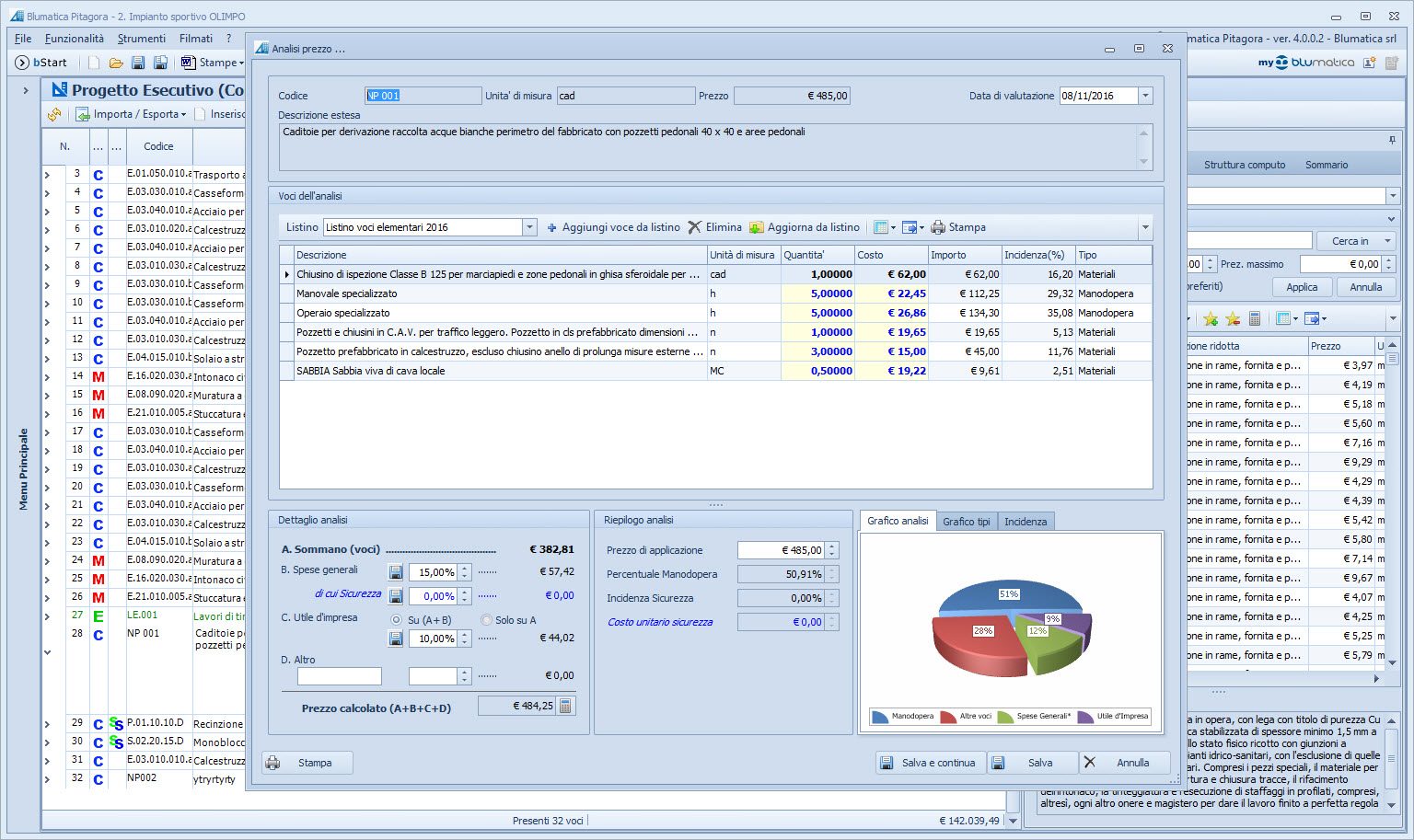Click Aggiorna da listino icon
Screen dimensions: 1414x840
[x=757, y=227]
